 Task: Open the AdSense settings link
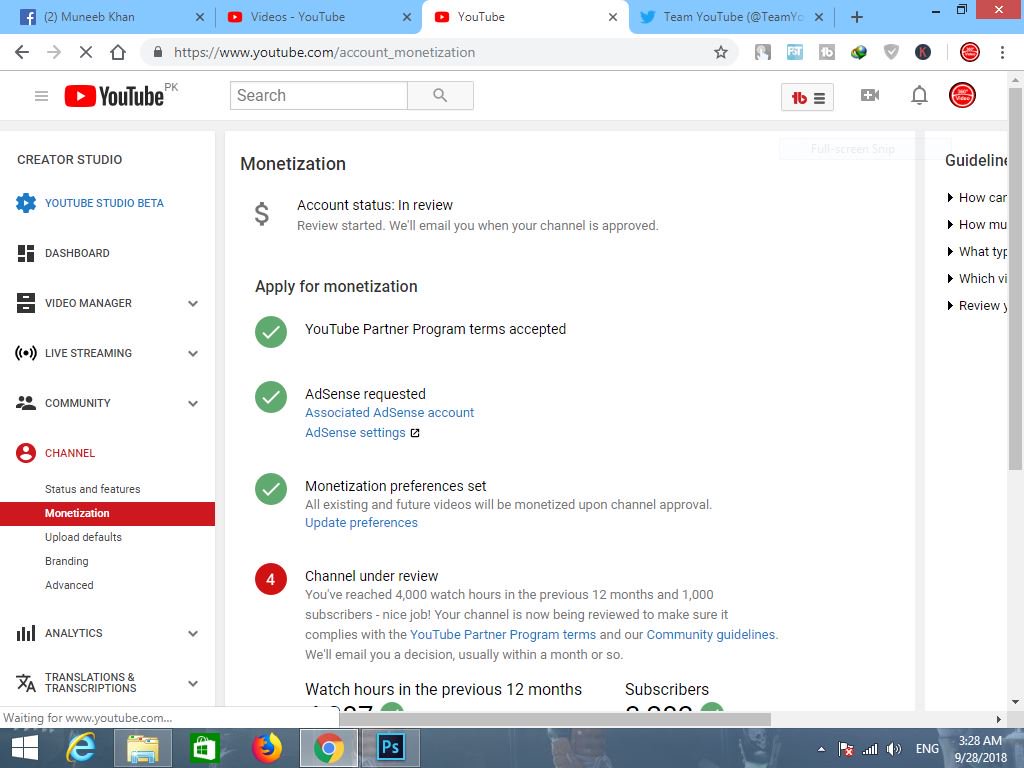pyautogui.click(x=355, y=432)
